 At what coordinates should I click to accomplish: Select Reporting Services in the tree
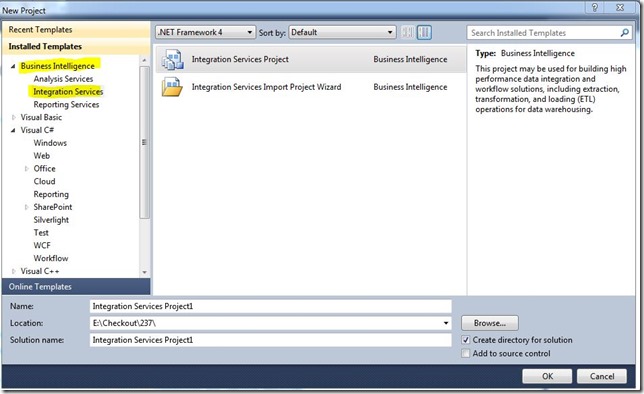click(66, 105)
